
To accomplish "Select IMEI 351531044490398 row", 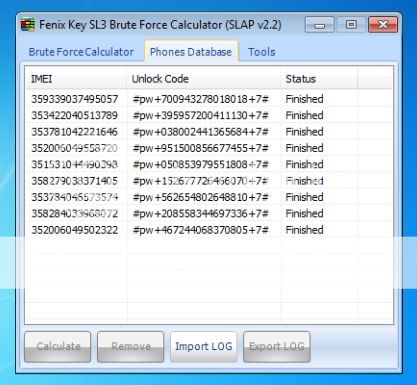I will [209, 164].
